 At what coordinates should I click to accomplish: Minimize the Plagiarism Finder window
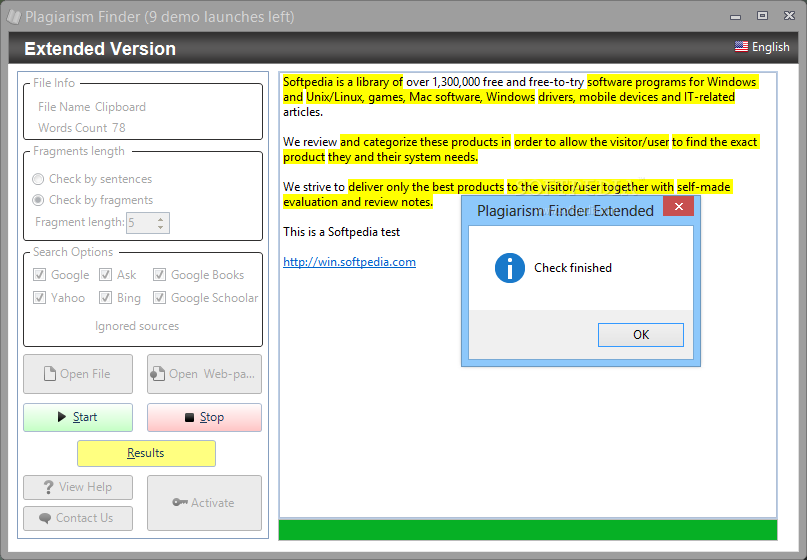click(735, 17)
